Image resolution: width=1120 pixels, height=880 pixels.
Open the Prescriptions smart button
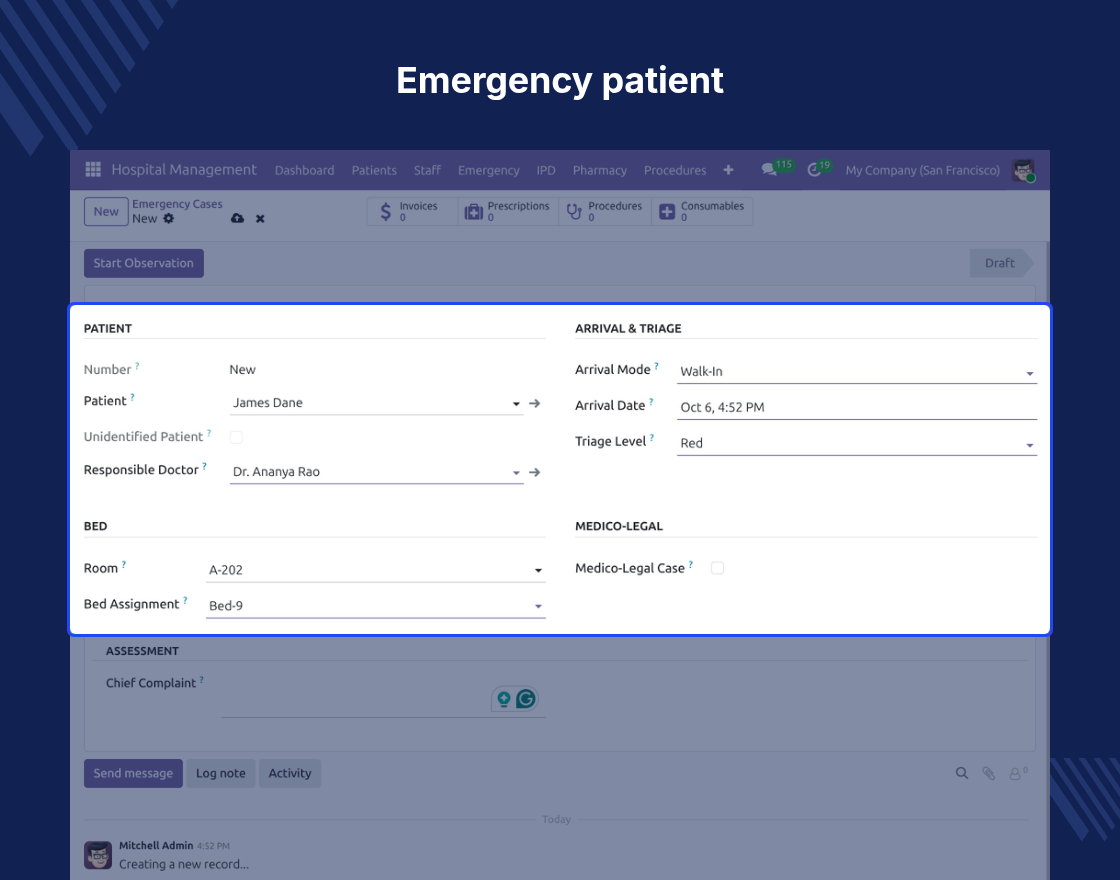point(508,211)
